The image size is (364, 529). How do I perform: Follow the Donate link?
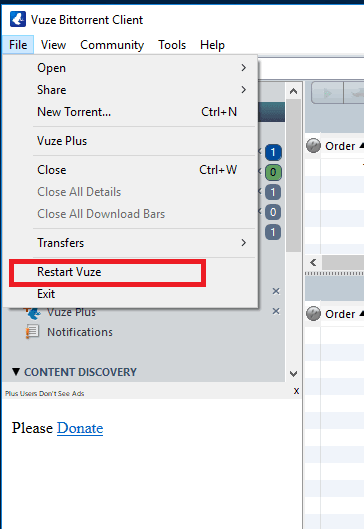80,428
